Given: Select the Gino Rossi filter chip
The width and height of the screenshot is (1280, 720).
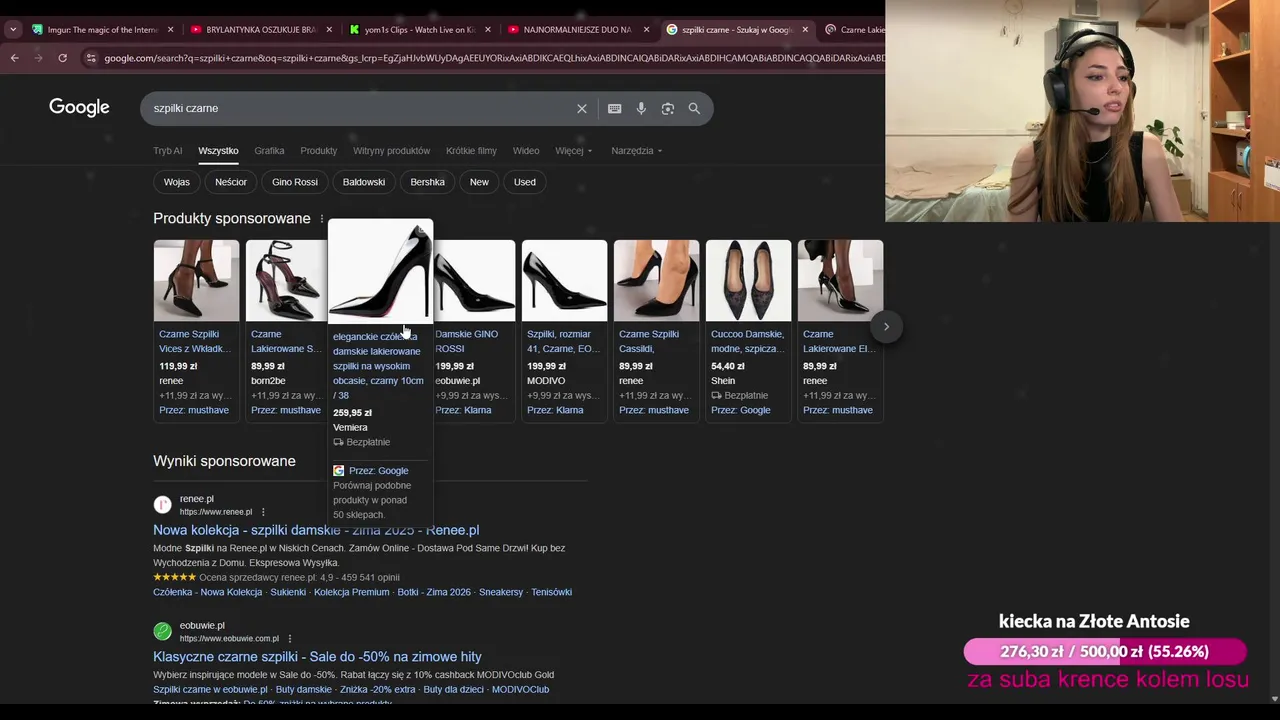Looking at the screenshot, I should coord(295,182).
